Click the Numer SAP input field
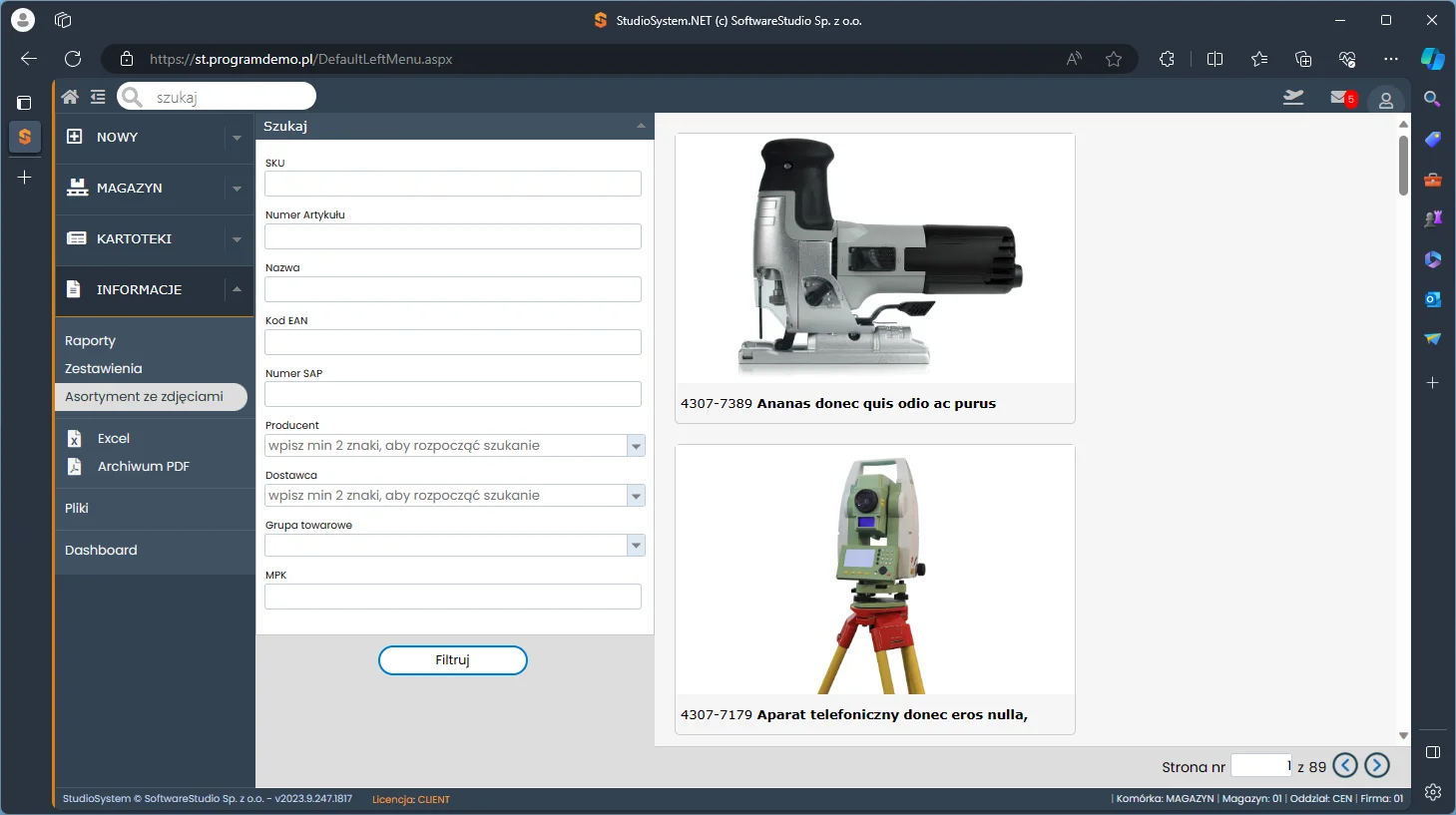 click(x=453, y=394)
